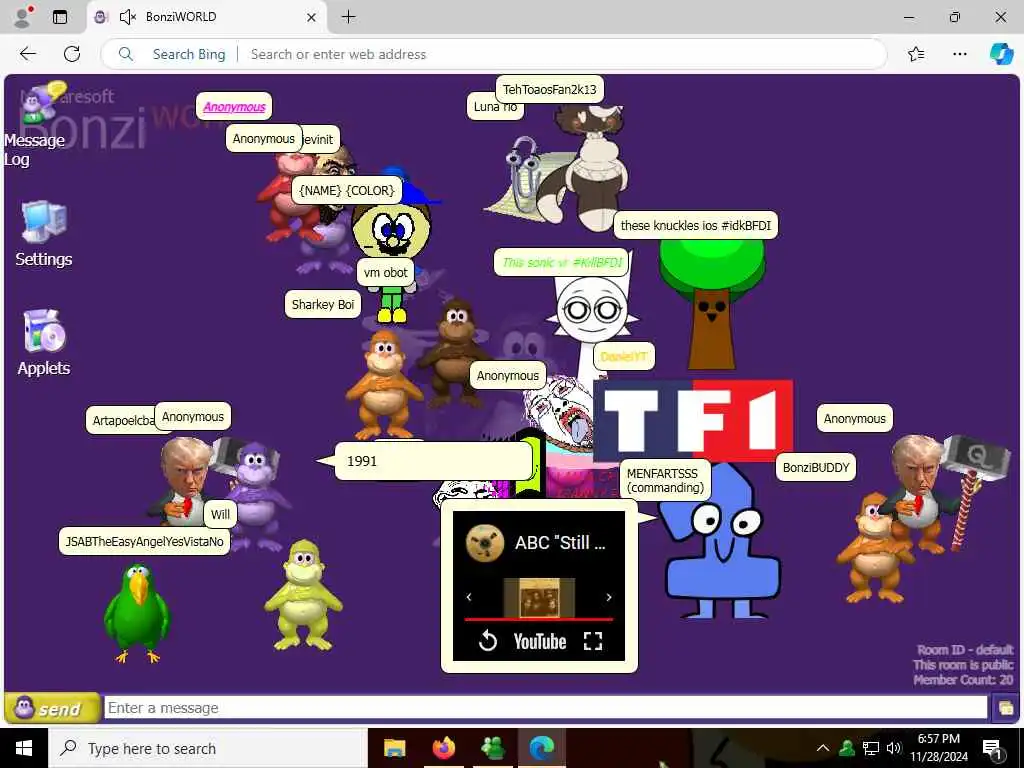Image resolution: width=1024 pixels, height=768 pixels.
Task: Open fullscreen on the YouTube embed
Action: click(593, 641)
